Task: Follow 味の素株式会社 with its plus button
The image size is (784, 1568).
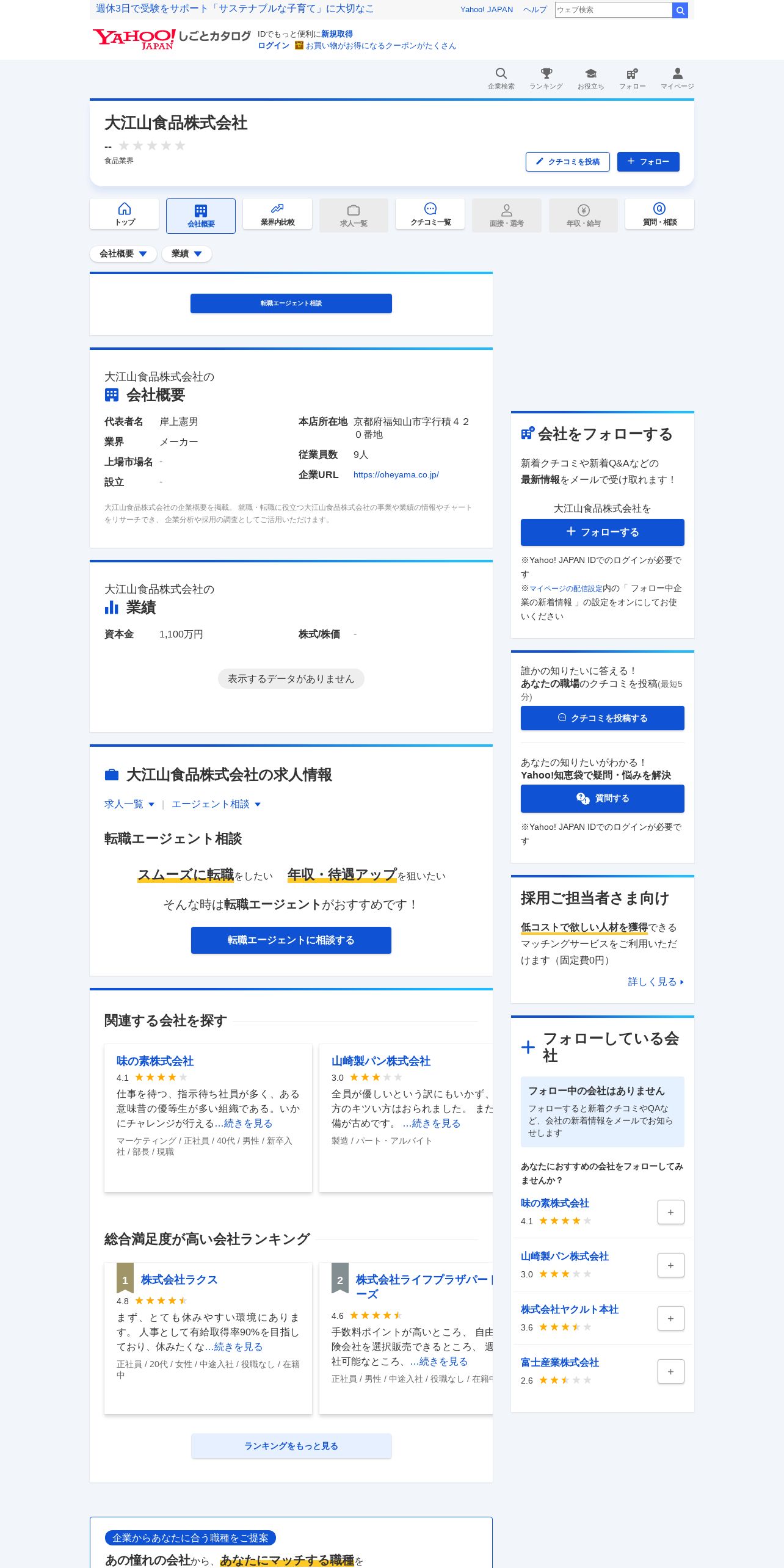Action: (x=670, y=1212)
